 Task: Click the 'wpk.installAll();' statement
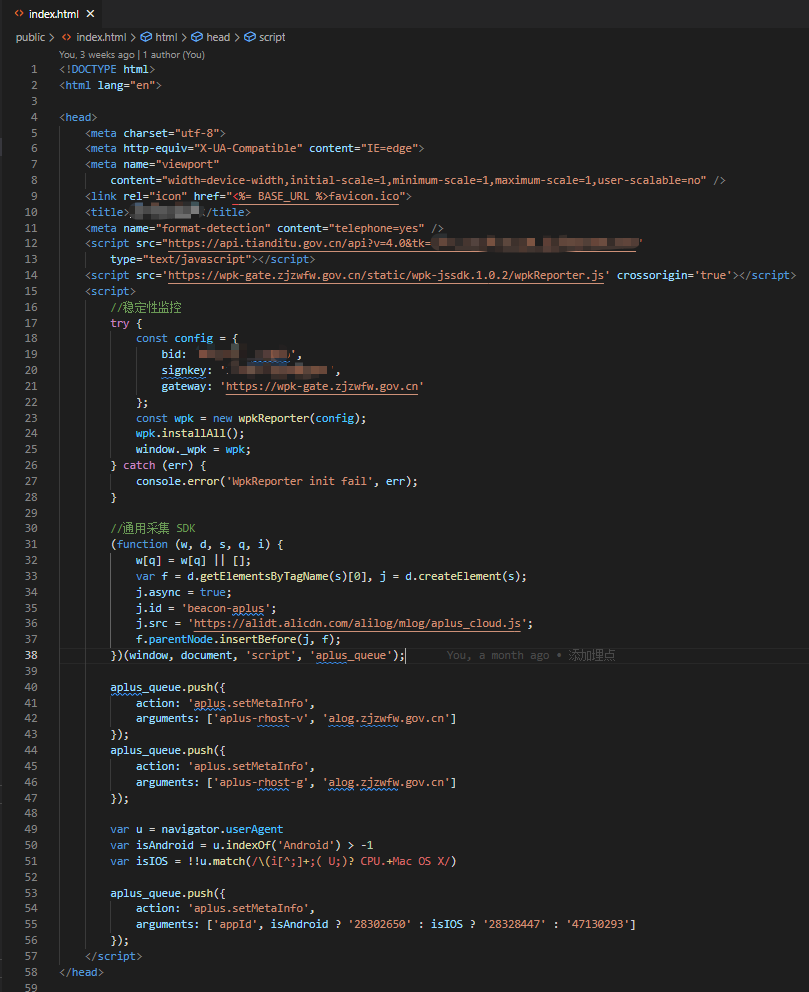(190, 433)
